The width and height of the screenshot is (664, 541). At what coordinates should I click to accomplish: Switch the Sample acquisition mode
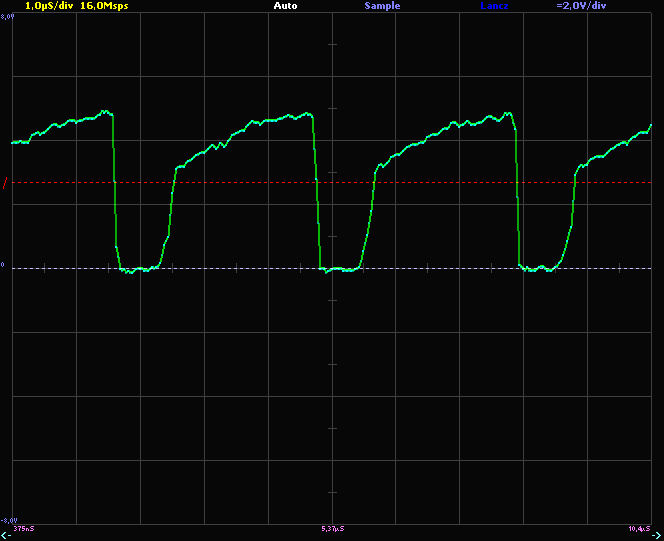pyautogui.click(x=382, y=6)
